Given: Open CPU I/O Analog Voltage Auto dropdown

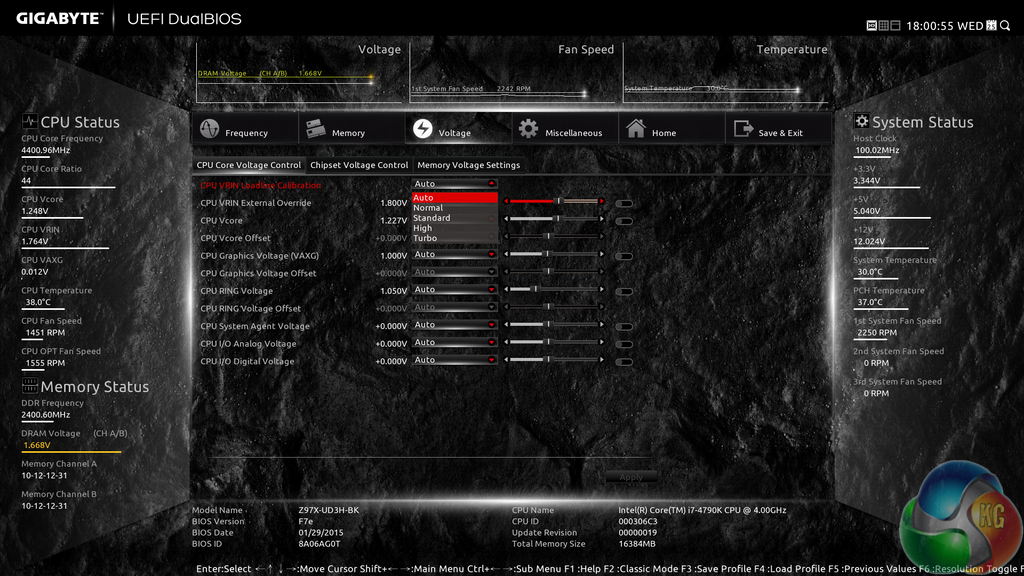Looking at the screenshot, I should 455,342.
